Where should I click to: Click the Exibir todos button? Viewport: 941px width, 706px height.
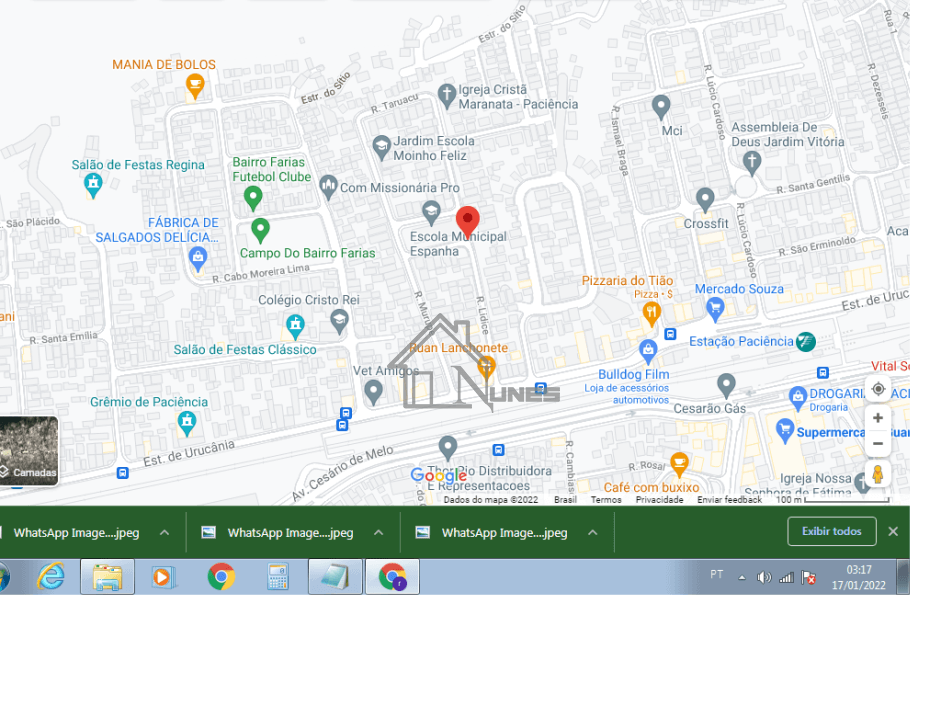click(x=832, y=531)
